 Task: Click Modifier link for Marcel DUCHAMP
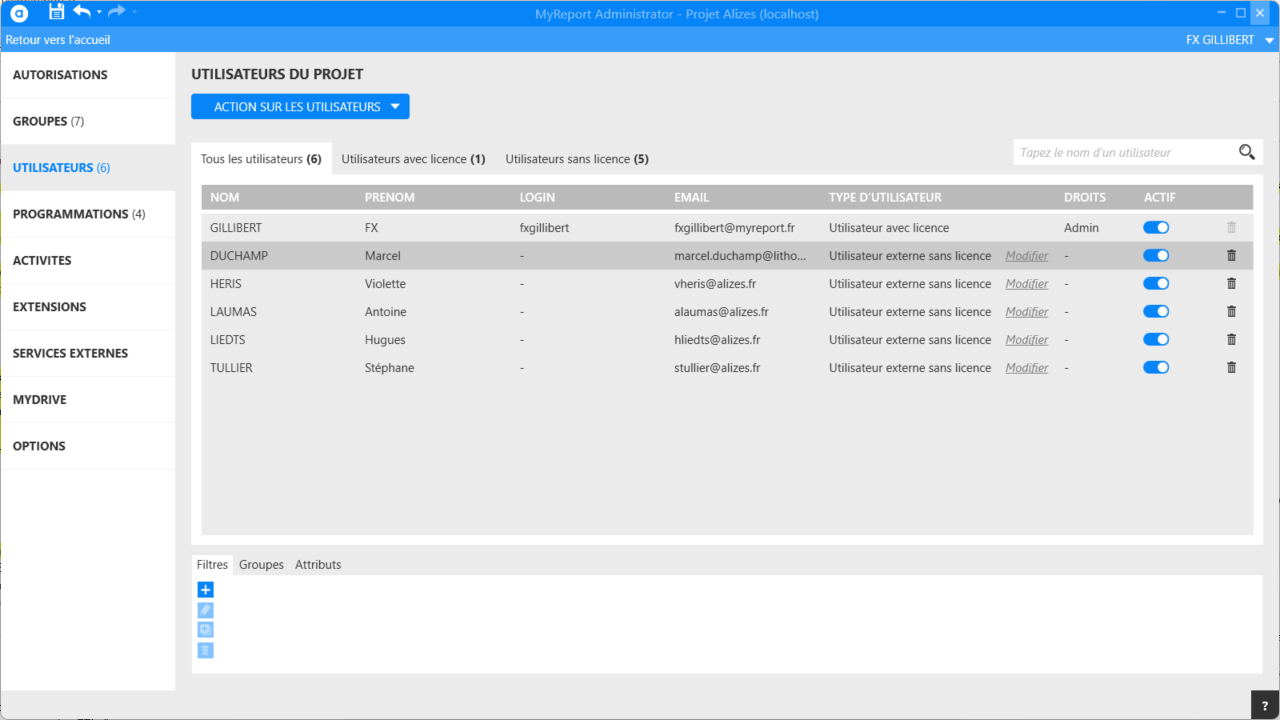(1027, 256)
